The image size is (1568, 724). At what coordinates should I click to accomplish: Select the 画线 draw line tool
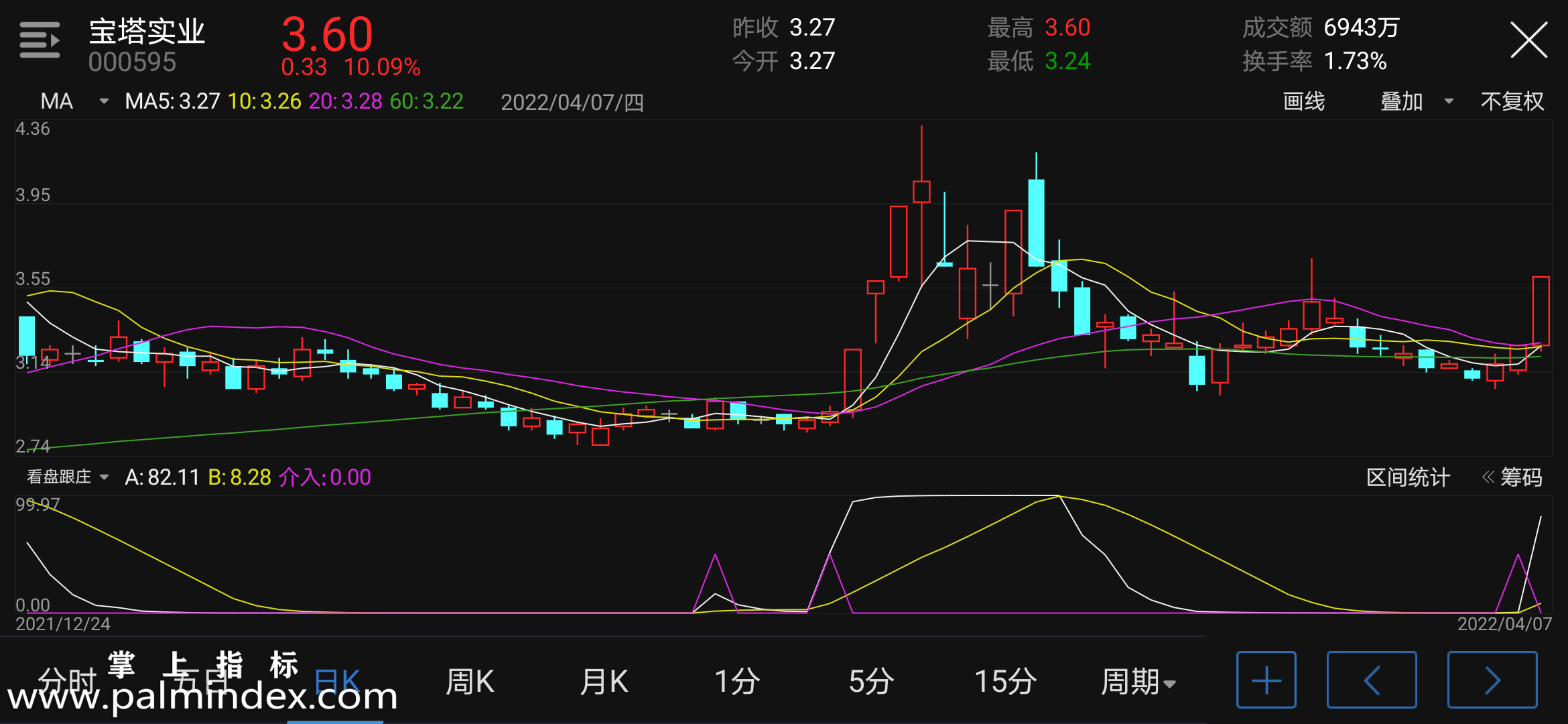pos(1304,101)
